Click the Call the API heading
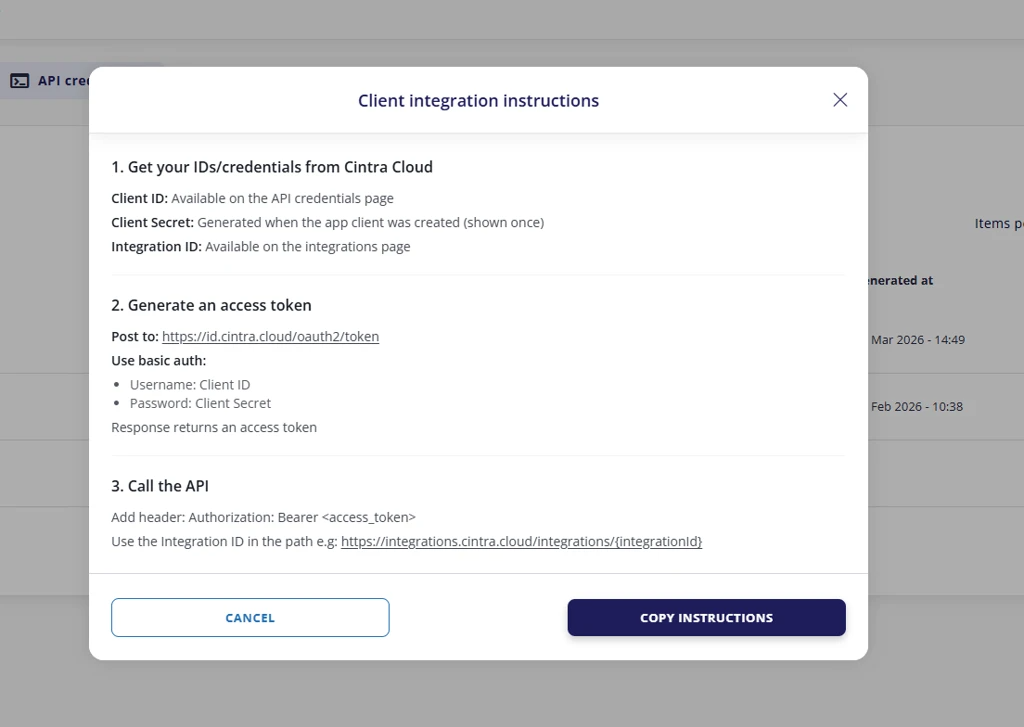Image resolution: width=1024 pixels, height=727 pixels. point(160,486)
